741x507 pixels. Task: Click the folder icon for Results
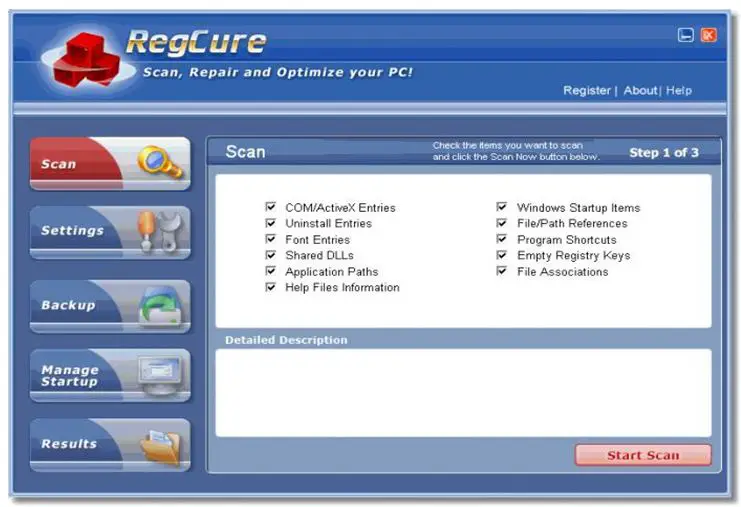click(x=161, y=446)
